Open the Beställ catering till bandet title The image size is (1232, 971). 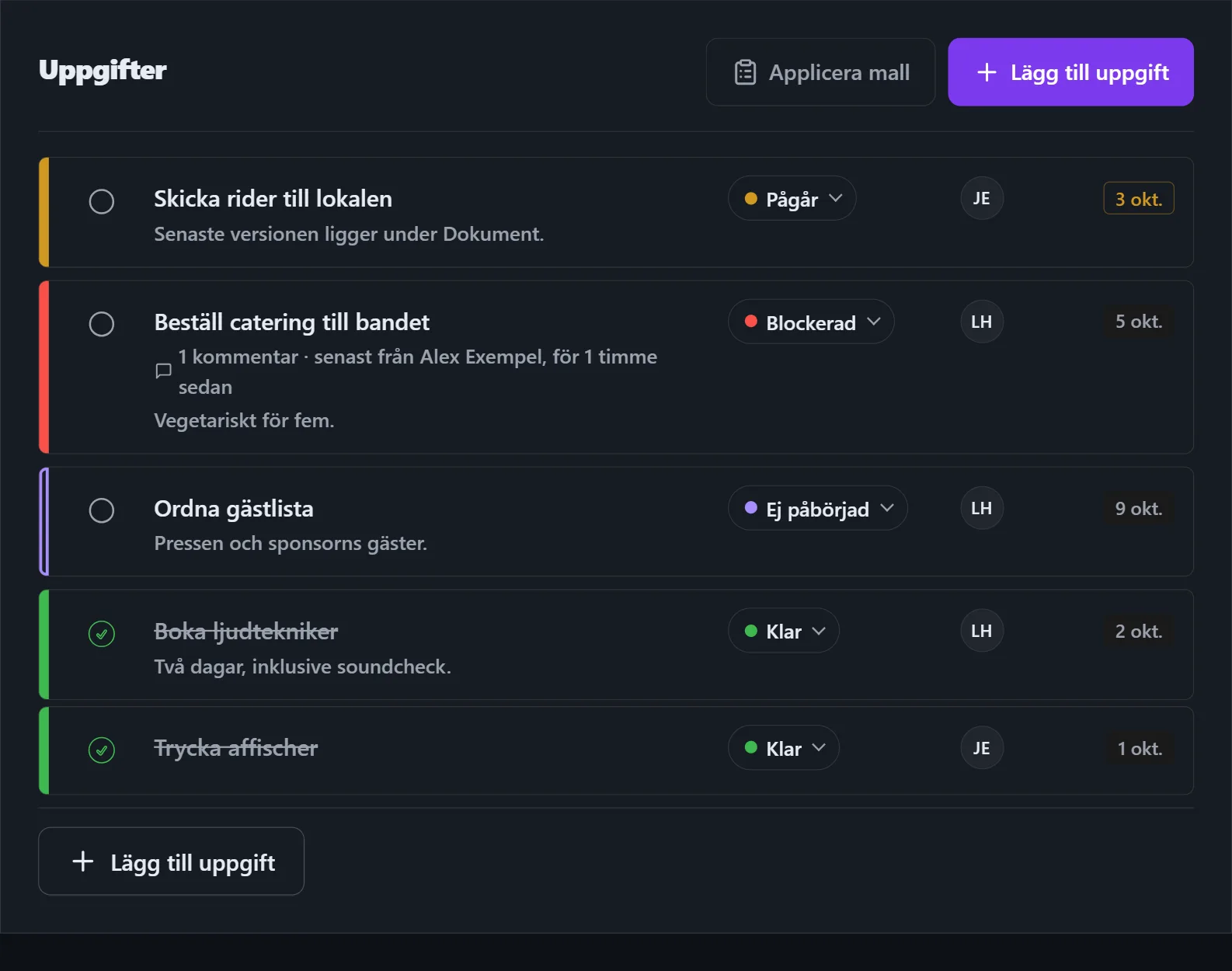click(291, 322)
